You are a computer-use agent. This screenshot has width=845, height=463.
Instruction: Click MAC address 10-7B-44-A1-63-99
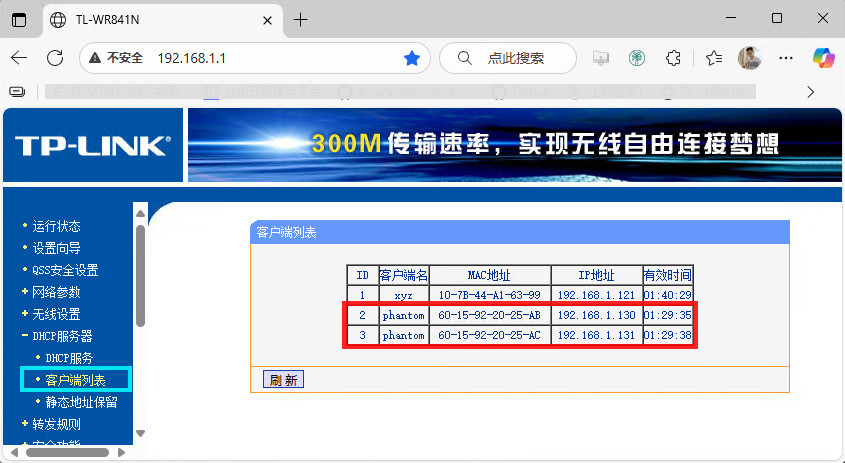click(x=489, y=295)
